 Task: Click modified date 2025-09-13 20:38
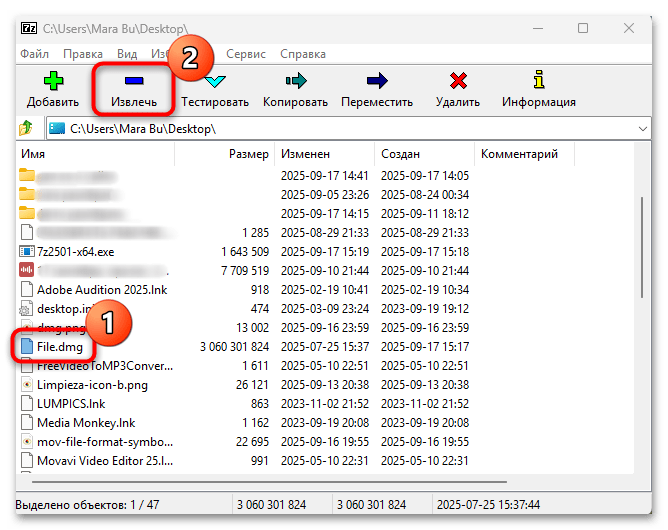[325, 385]
